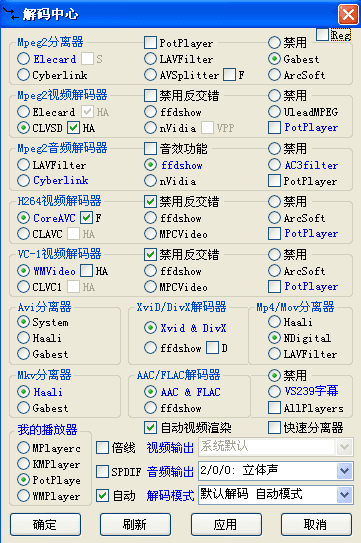The image size is (361, 543).
Task: Select ArcSoft Mpeg2 splitter option
Action: click(274, 75)
